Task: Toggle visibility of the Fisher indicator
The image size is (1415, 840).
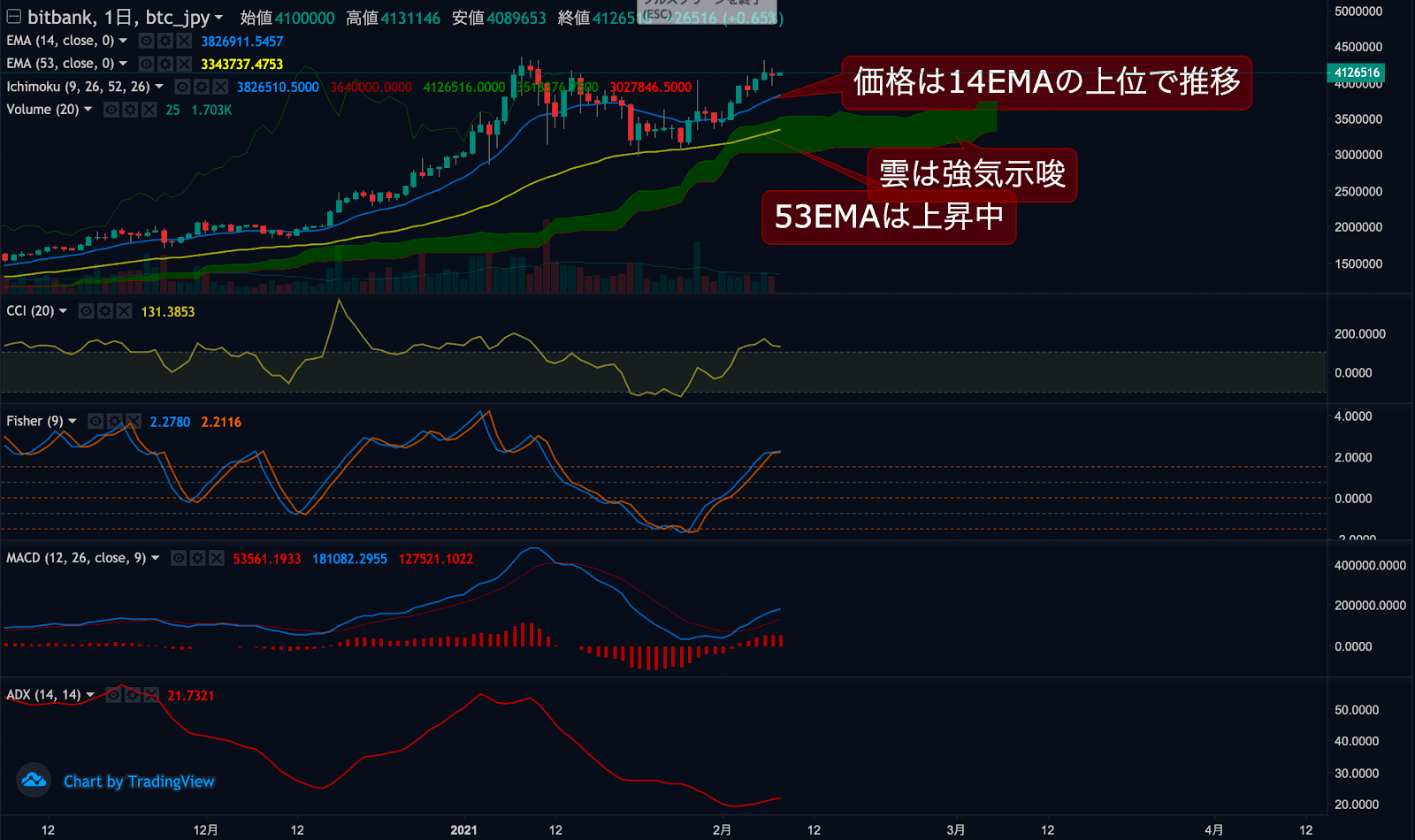Action: 95,421
